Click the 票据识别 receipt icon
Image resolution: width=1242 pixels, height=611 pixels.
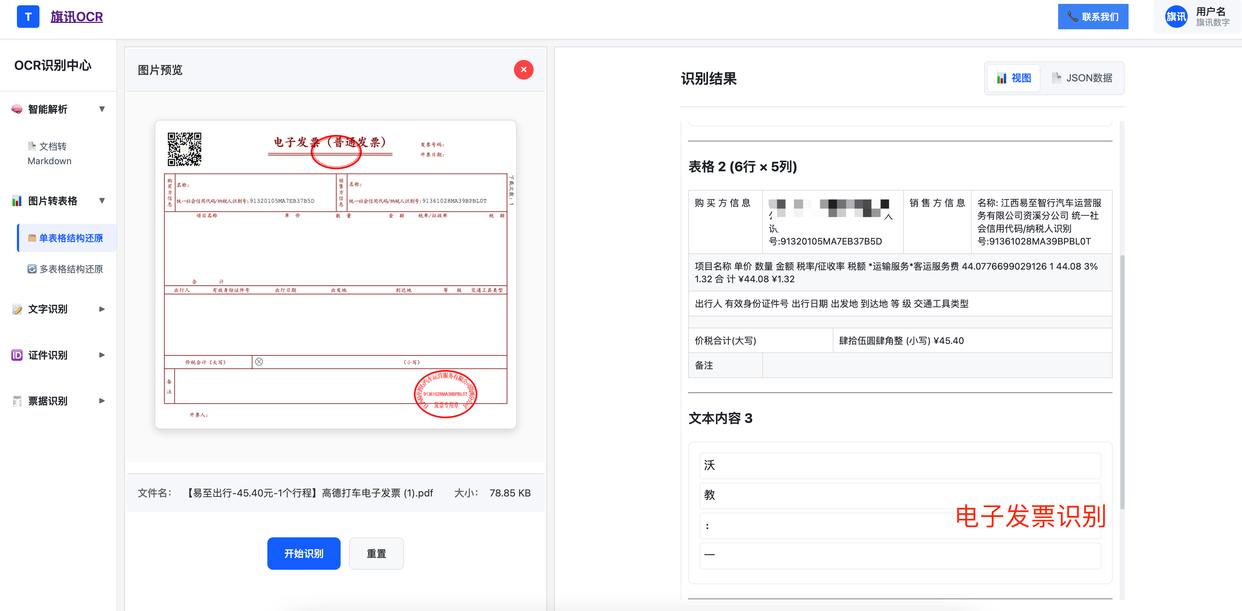[x=17, y=401]
